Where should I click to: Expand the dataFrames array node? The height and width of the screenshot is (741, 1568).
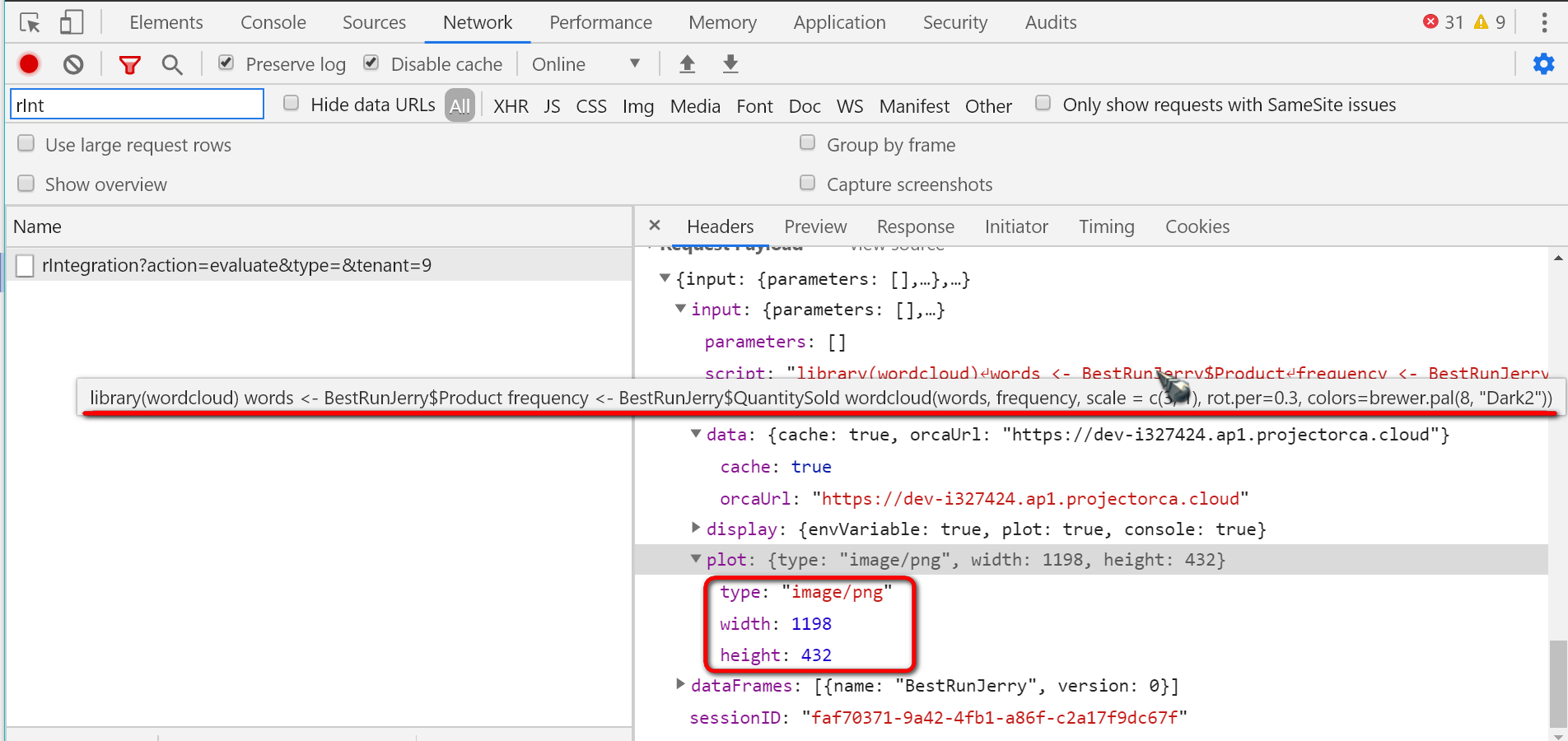coord(680,683)
